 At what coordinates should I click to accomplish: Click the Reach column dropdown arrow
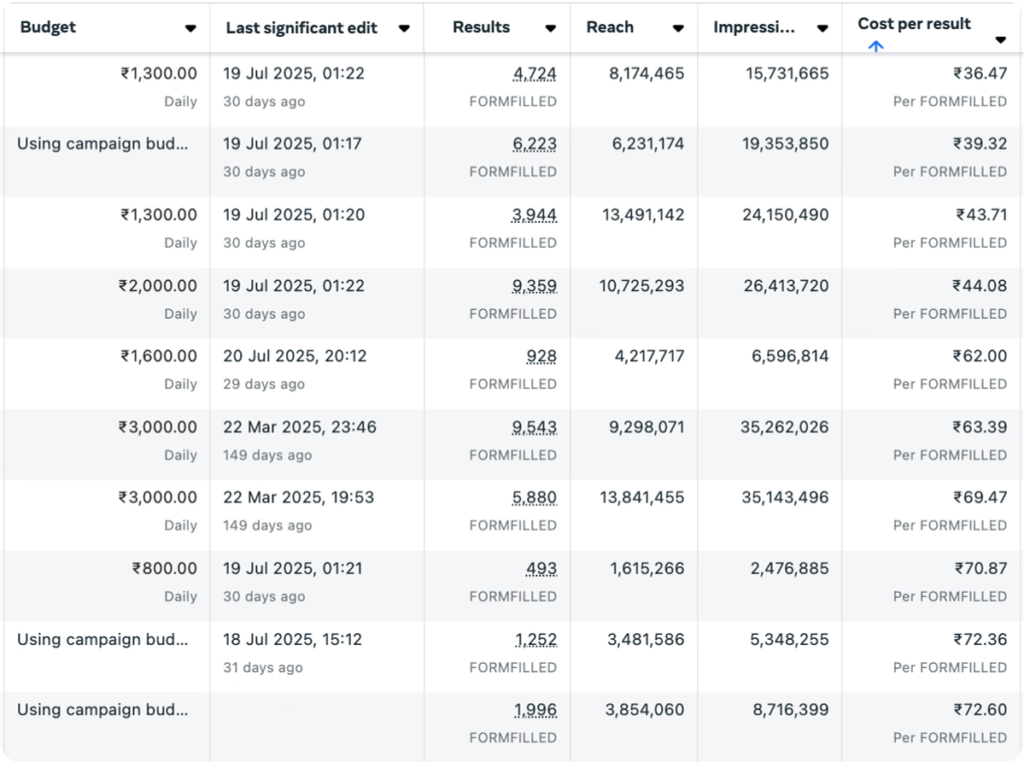tap(678, 29)
